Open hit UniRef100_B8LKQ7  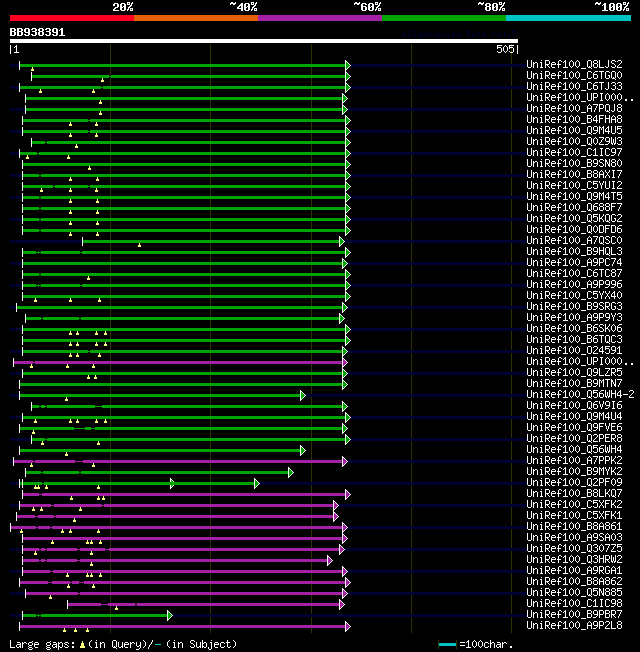[x=574, y=493]
